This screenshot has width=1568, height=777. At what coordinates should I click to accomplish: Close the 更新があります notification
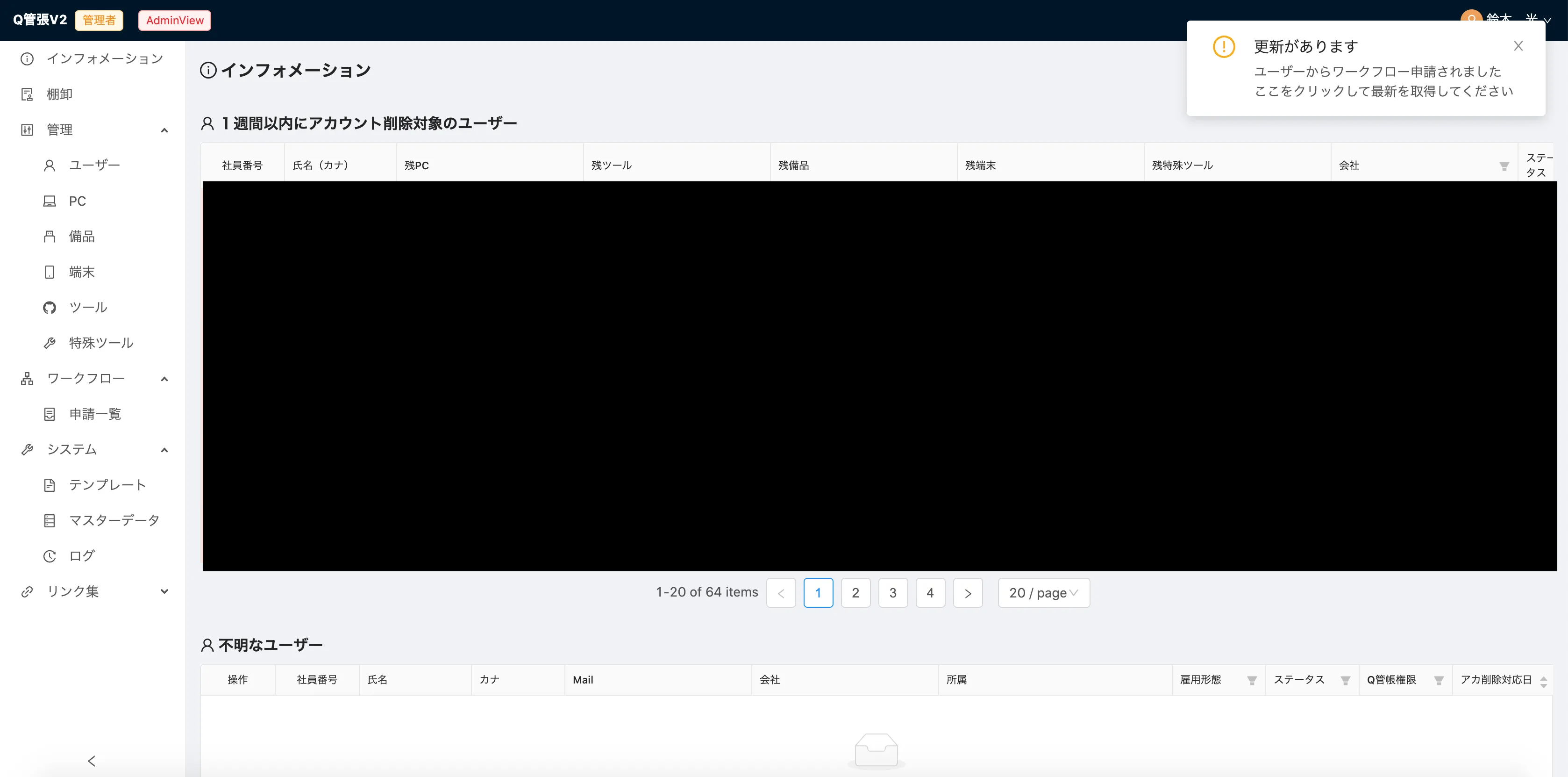pyautogui.click(x=1518, y=46)
